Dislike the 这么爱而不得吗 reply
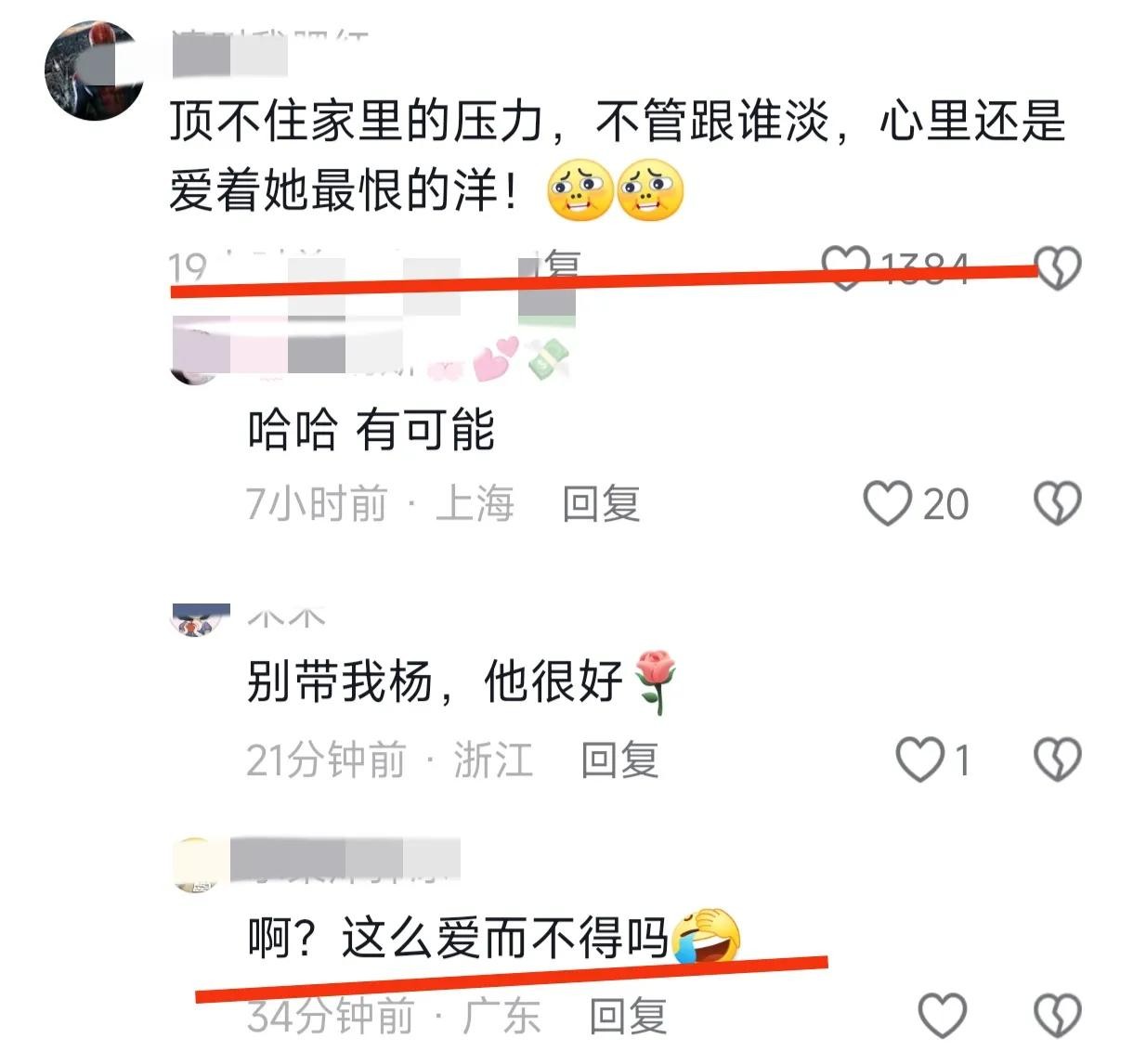Image resolution: width=1133 pixels, height=1064 pixels. [1058, 1016]
